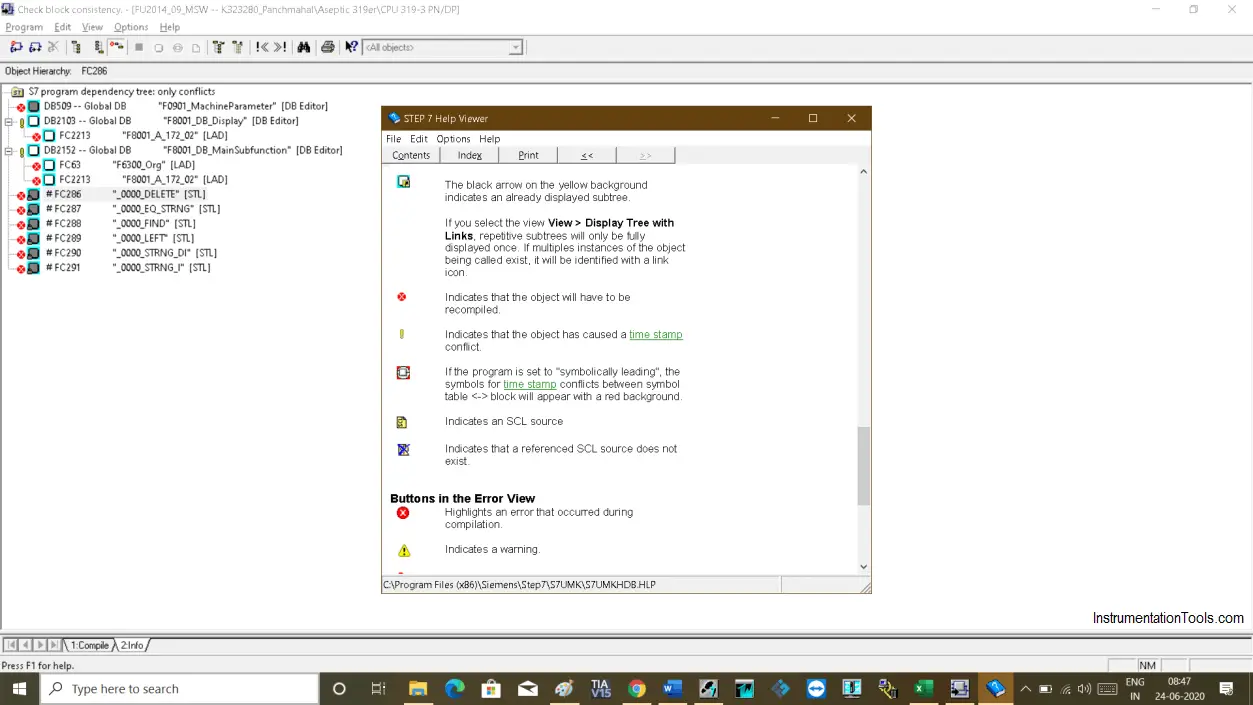Click the Help Viewer vertical scrollbar thumb
The height and width of the screenshot is (705, 1253).
pos(864,465)
